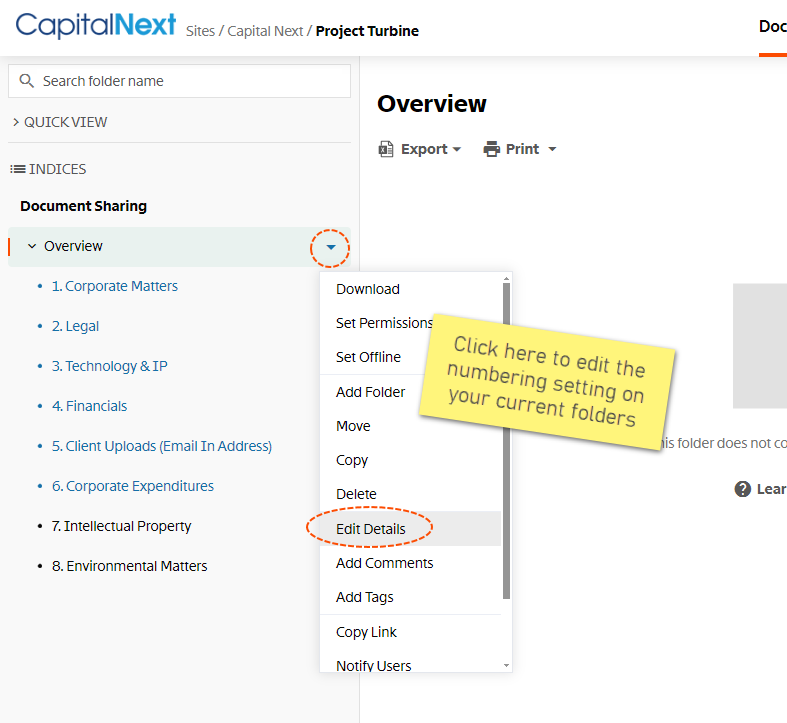Choose Add Folder from the menu
This screenshot has height=723, width=787.
coord(370,392)
